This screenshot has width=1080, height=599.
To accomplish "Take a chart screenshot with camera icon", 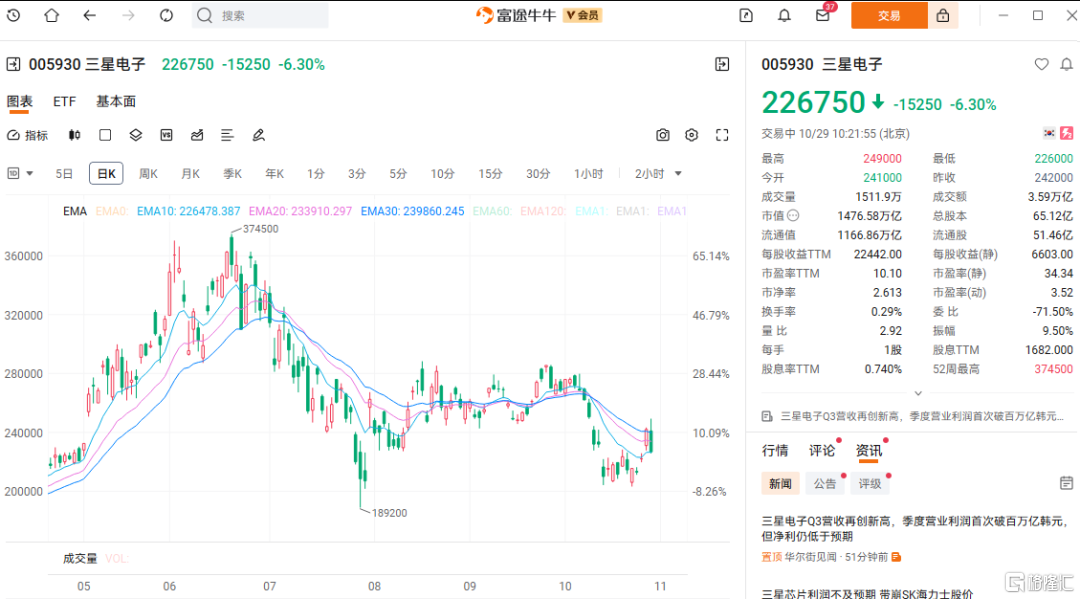I will pyautogui.click(x=663, y=135).
